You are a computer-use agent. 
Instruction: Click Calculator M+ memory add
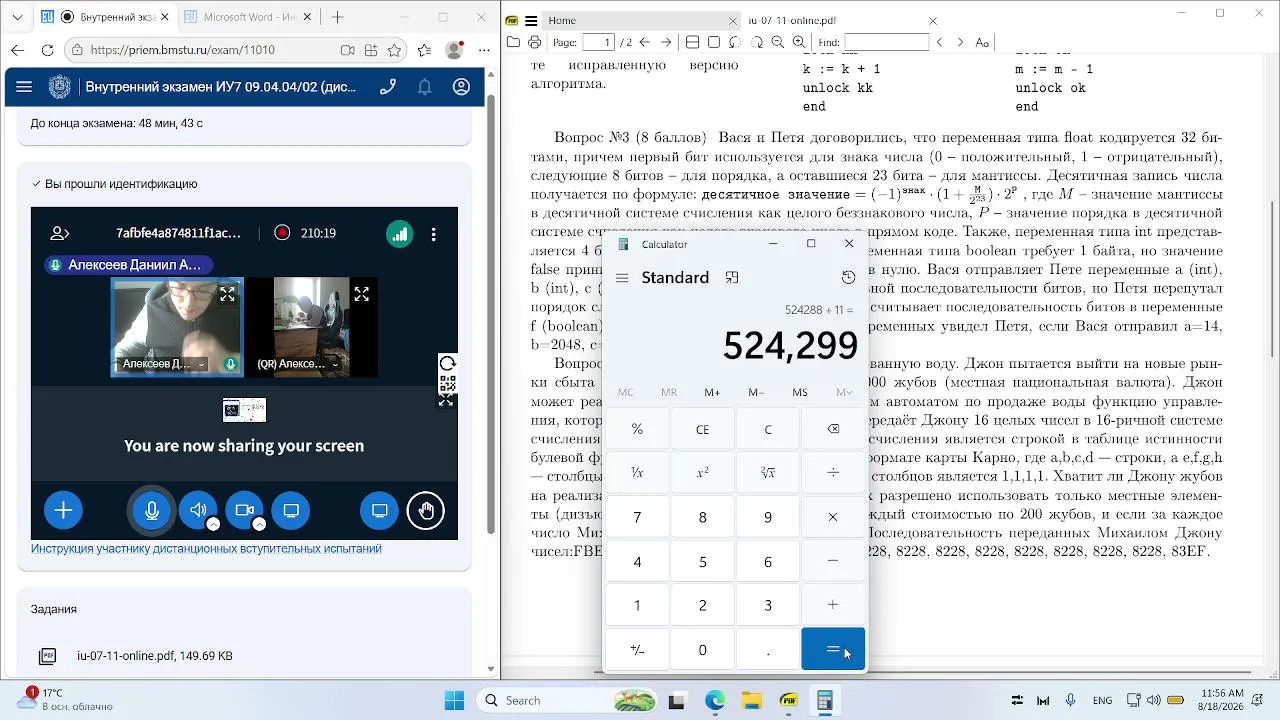tap(712, 392)
